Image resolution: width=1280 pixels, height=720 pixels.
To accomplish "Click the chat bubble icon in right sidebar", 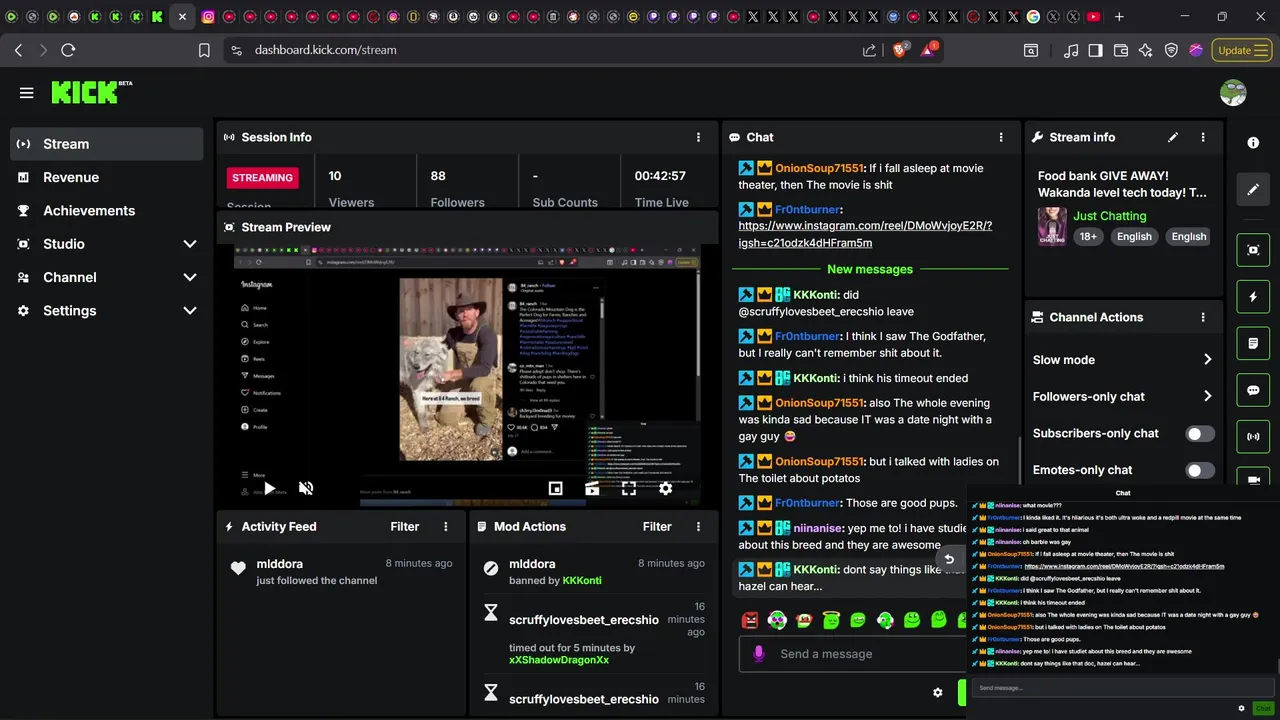I will (1253, 390).
